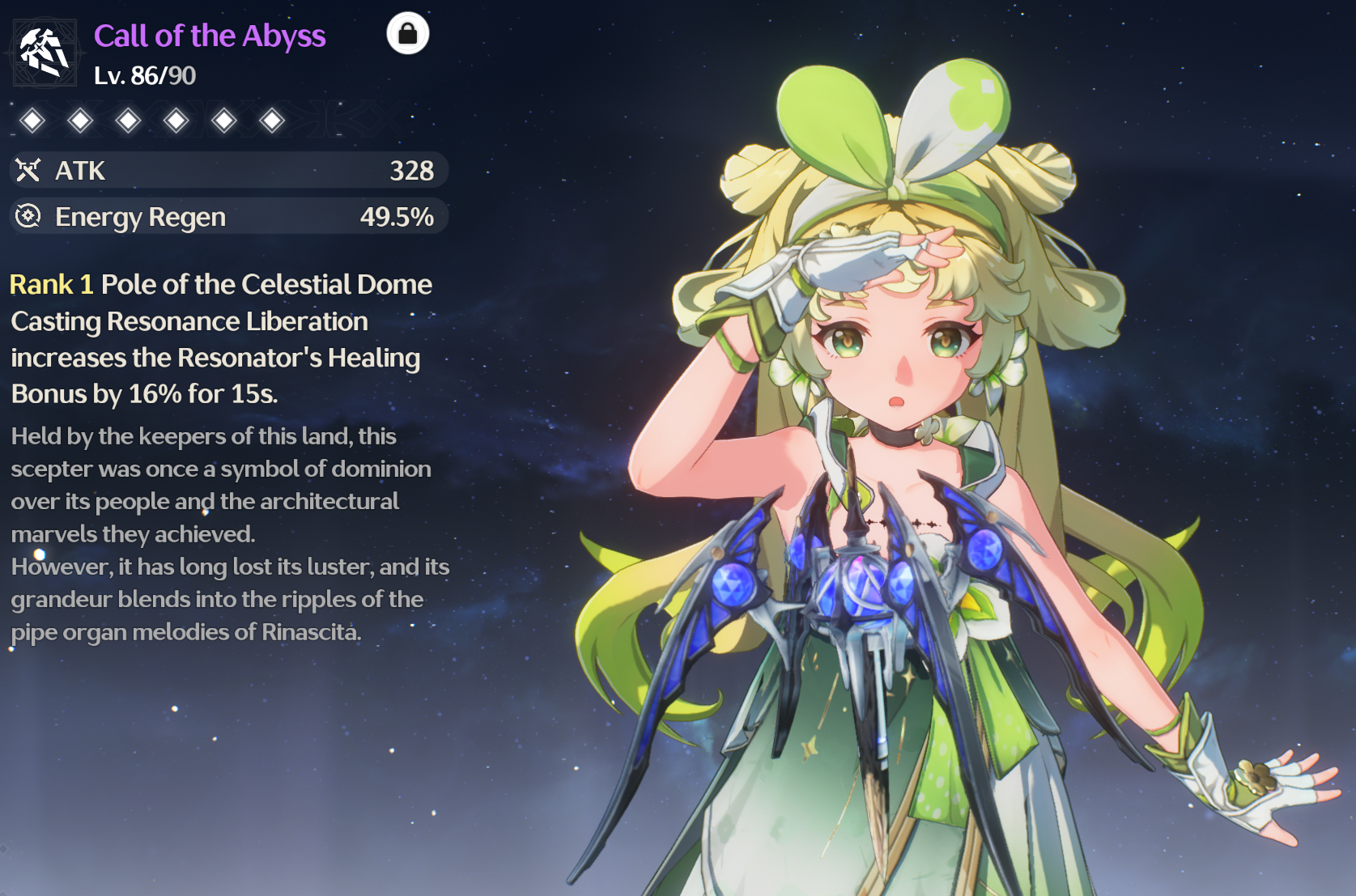1356x896 pixels.
Task: Select the fourth rank diamond icon
Action: [x=176, y=121]
